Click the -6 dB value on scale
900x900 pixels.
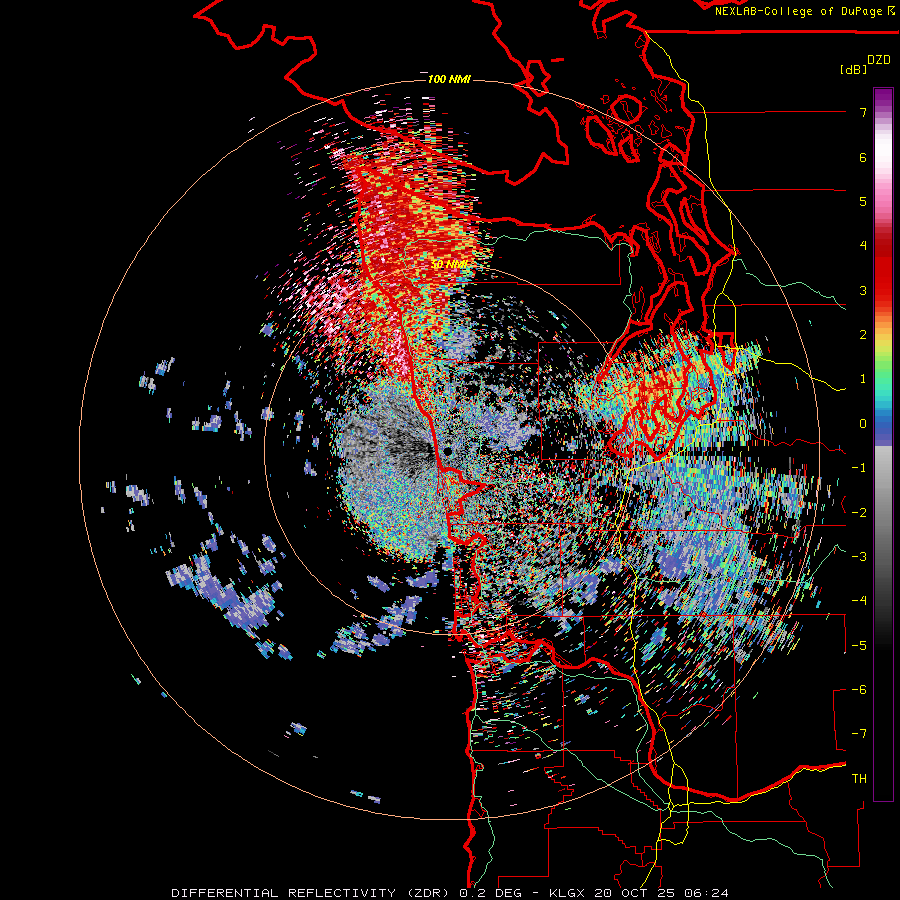click(859, 689)
